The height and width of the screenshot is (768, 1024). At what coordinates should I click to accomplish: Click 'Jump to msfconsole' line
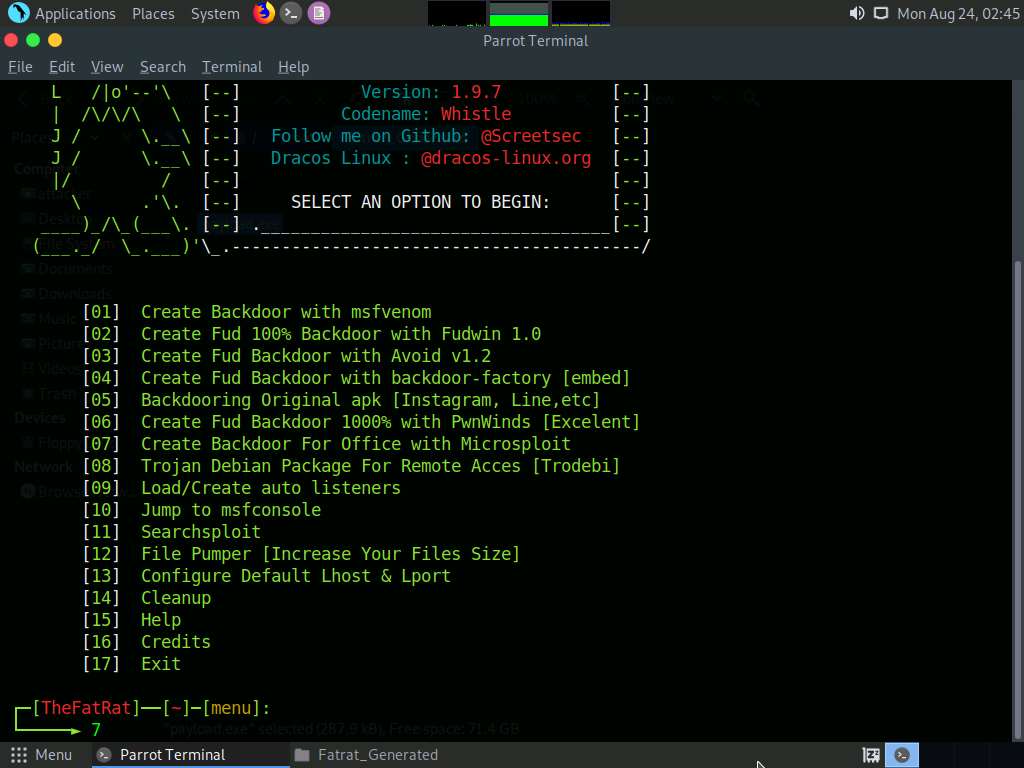coord(231,510)
